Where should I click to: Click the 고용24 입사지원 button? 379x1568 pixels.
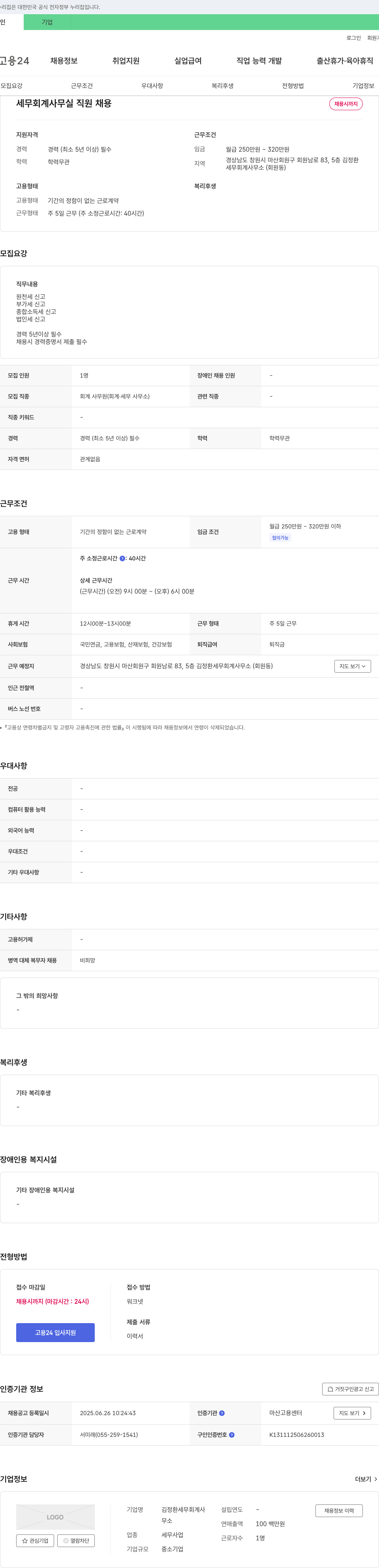tap(55, 1333)
